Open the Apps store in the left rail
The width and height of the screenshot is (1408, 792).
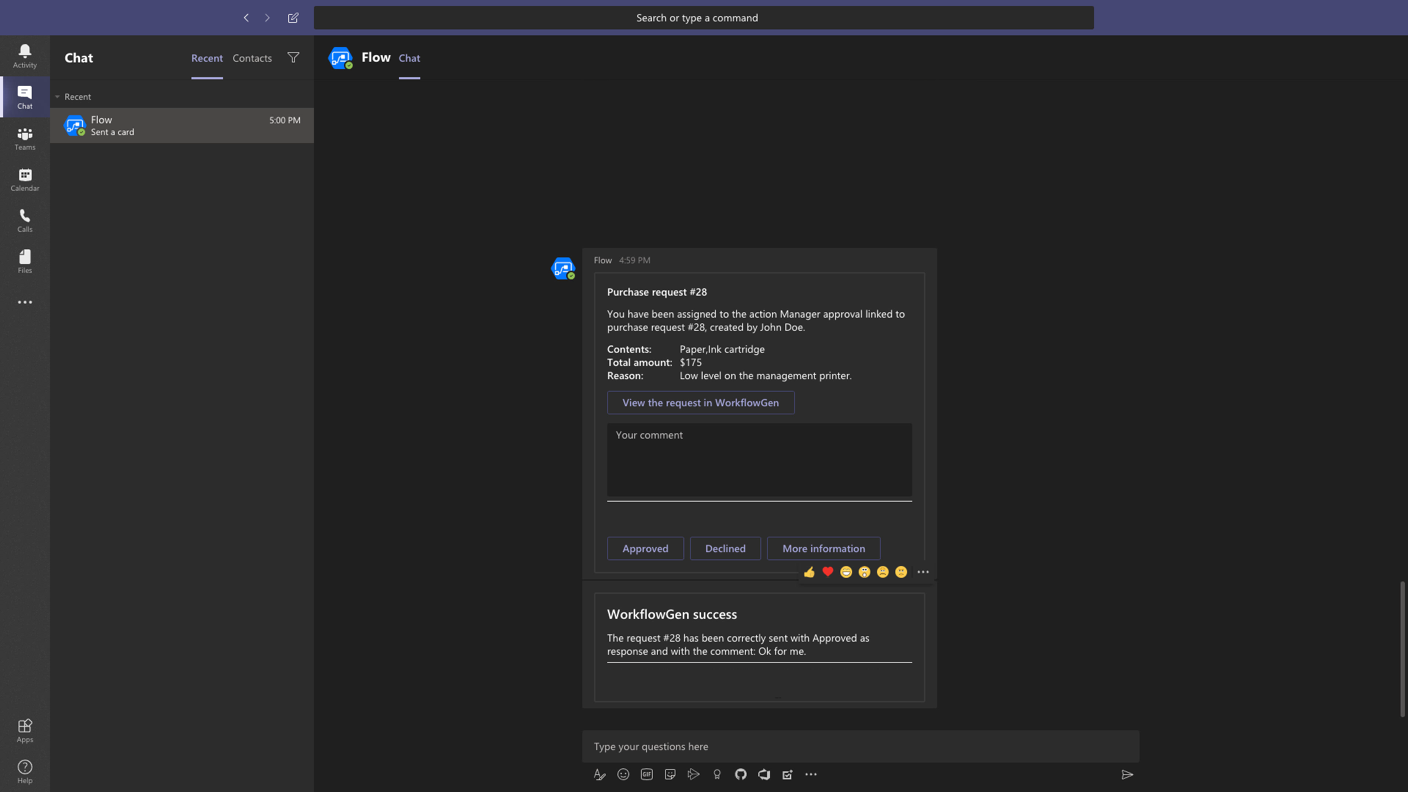click(x=25, y=730)
